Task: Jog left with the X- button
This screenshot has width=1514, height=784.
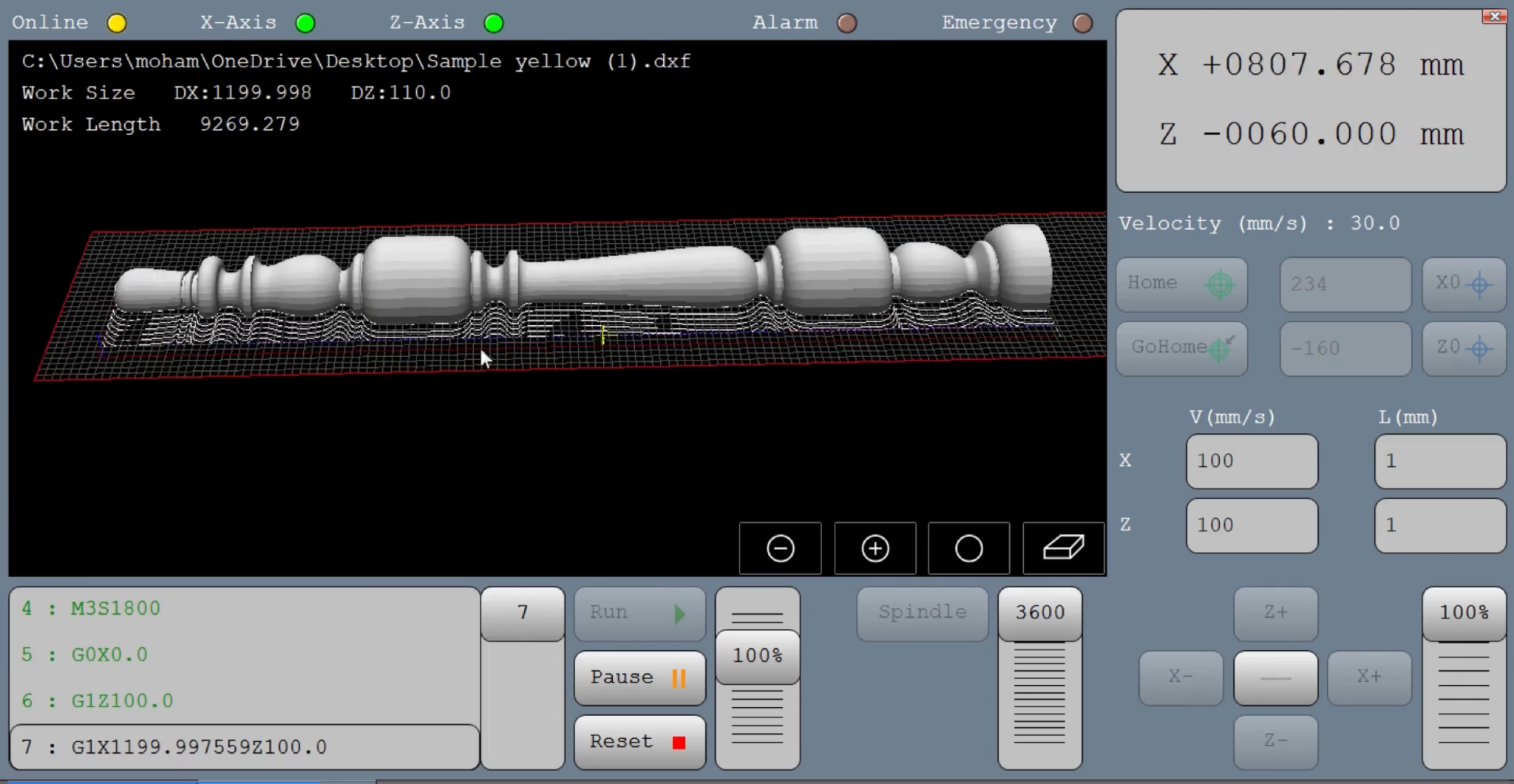Action: (x=1181, y=678)
